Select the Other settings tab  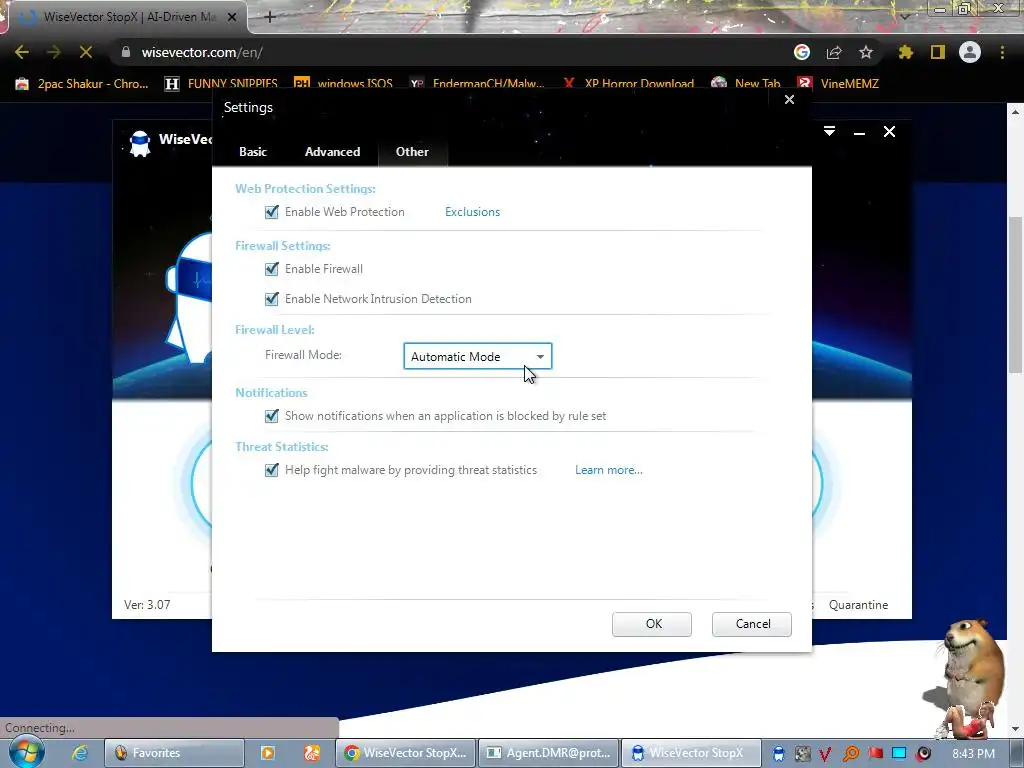coord(412,152)
